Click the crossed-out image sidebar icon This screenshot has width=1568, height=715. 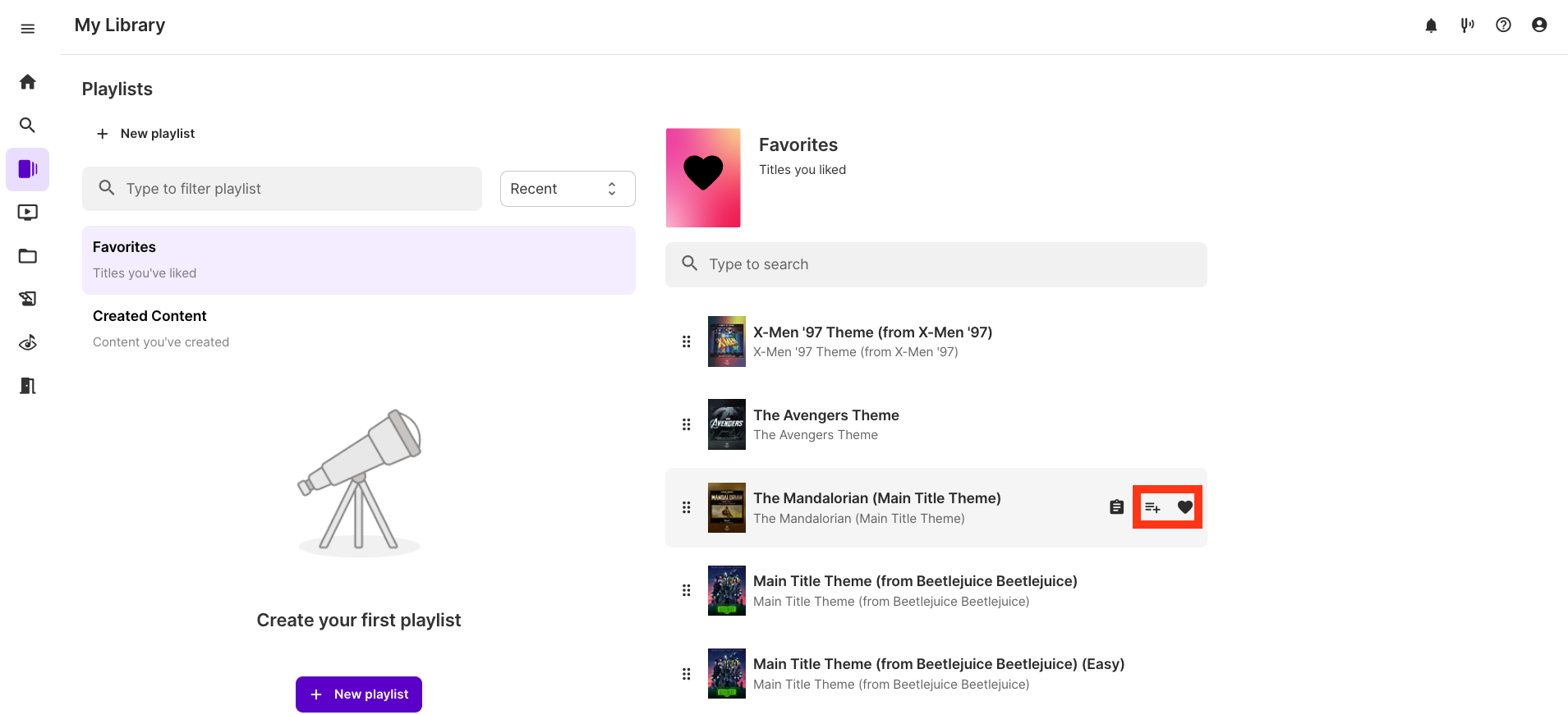click(27, 299)
